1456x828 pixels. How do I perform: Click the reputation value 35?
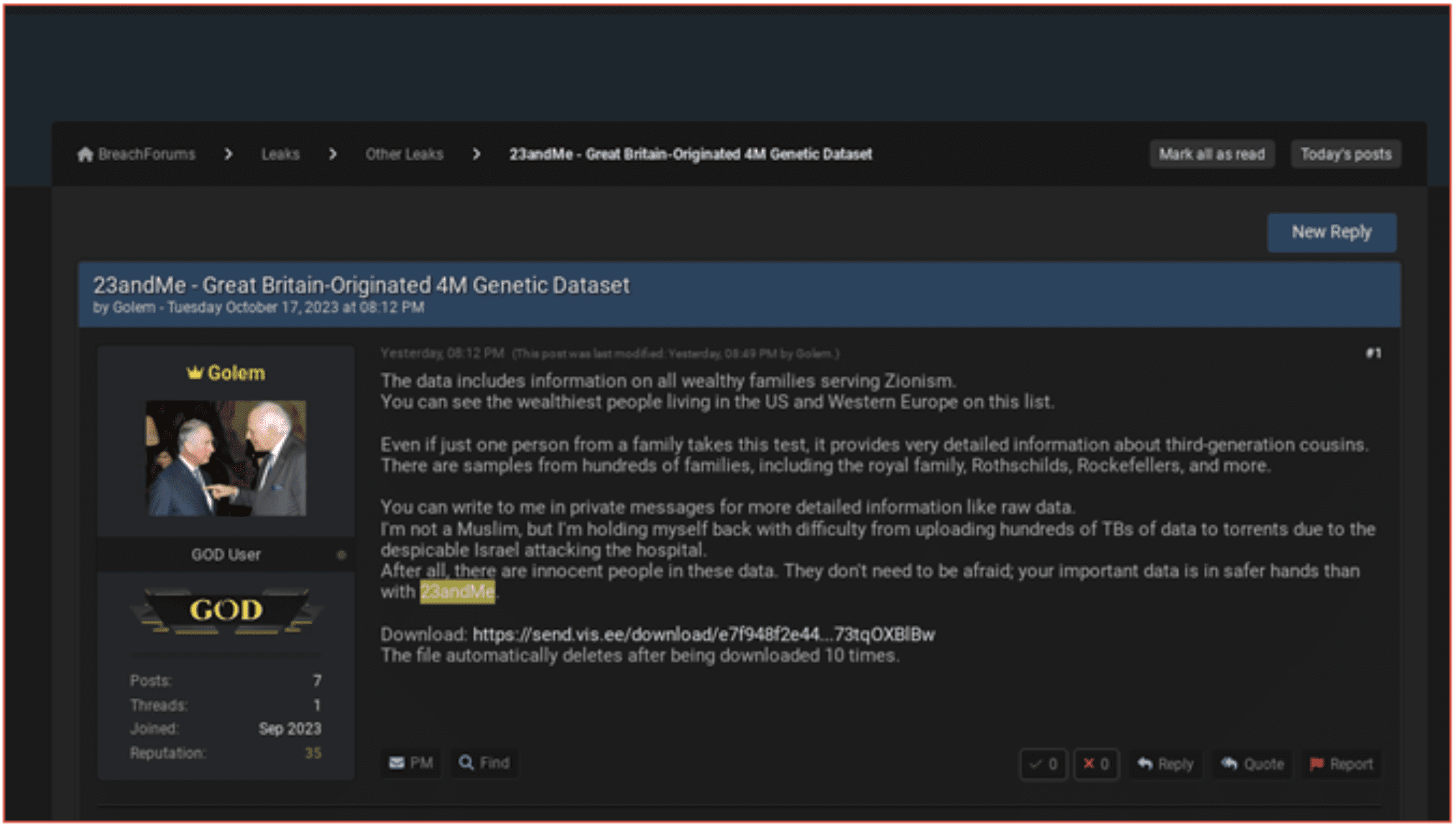pyautogui.click(x=313, y=753)
